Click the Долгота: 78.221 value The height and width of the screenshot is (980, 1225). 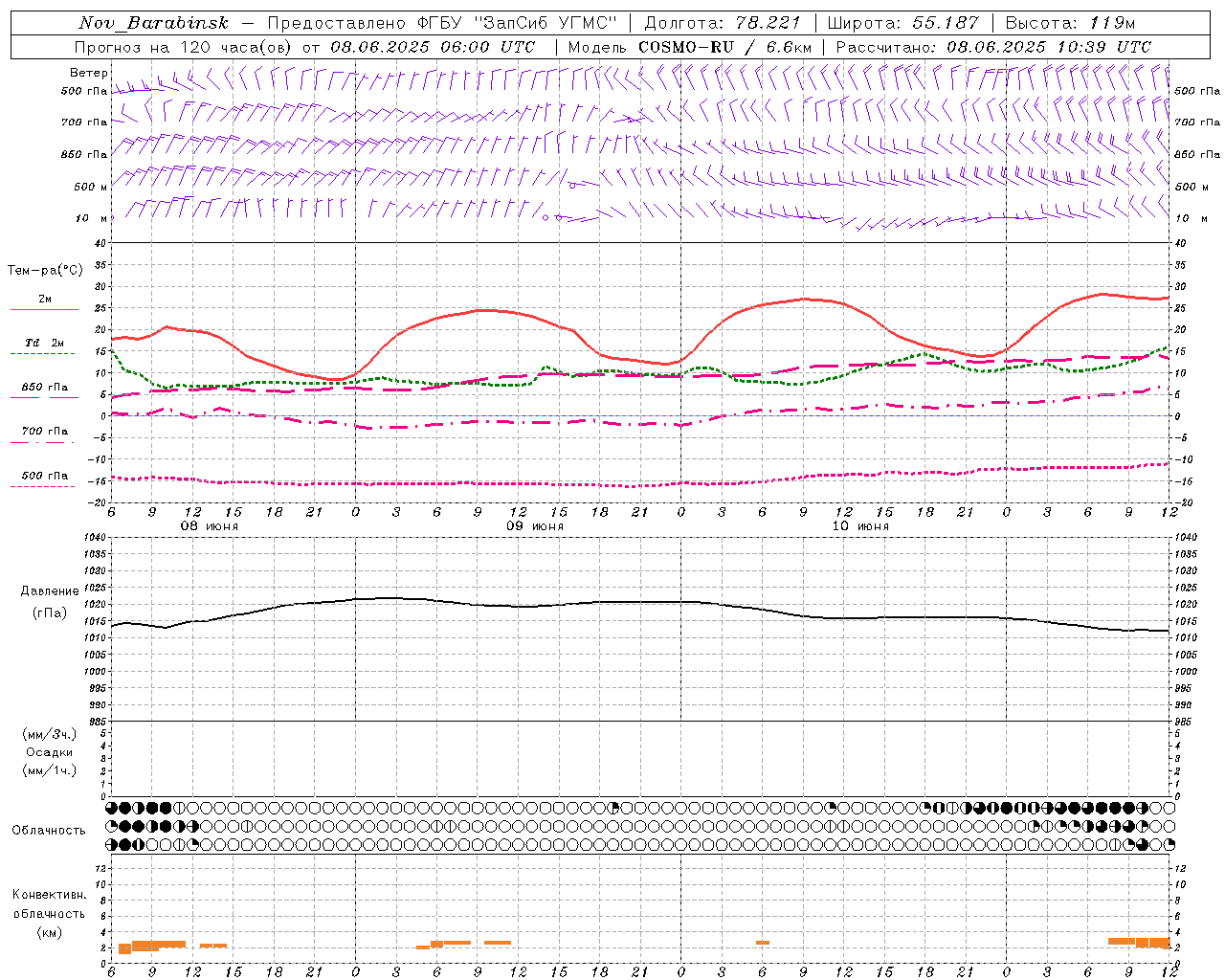point(723,23)
